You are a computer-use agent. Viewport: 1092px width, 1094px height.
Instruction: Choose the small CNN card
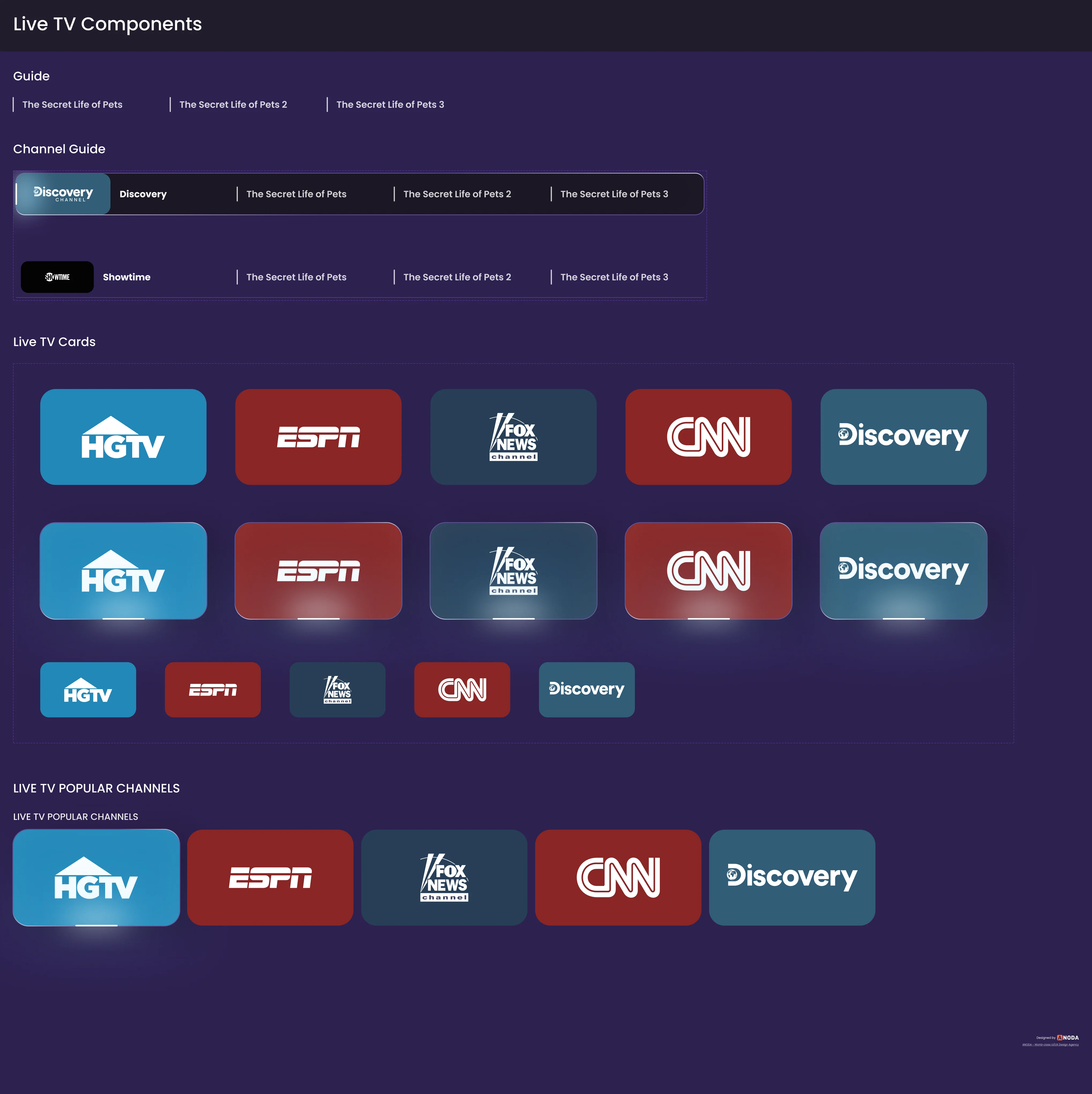(x=462, y=690)
